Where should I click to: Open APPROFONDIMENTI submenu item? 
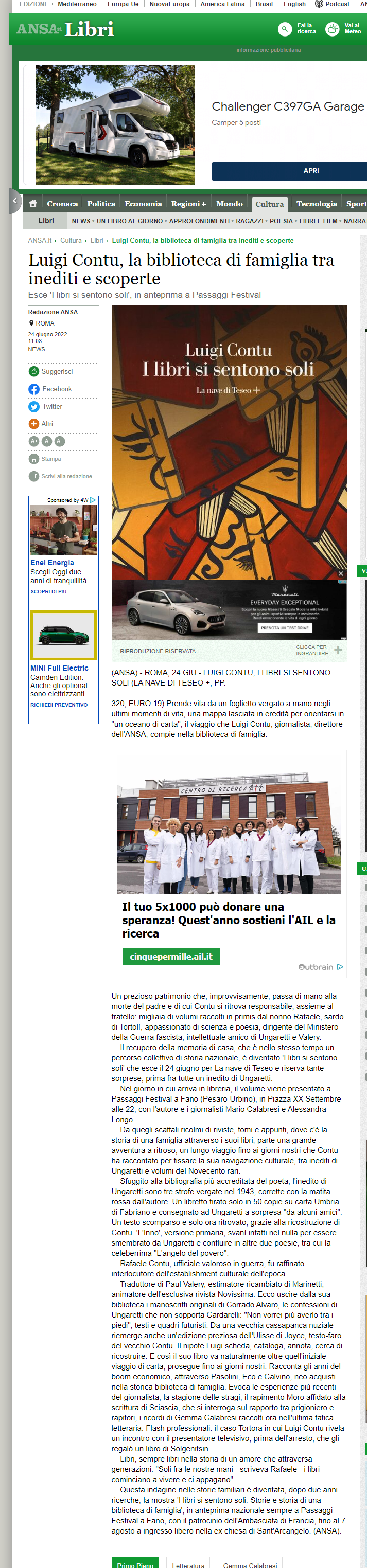pos(199,221)
